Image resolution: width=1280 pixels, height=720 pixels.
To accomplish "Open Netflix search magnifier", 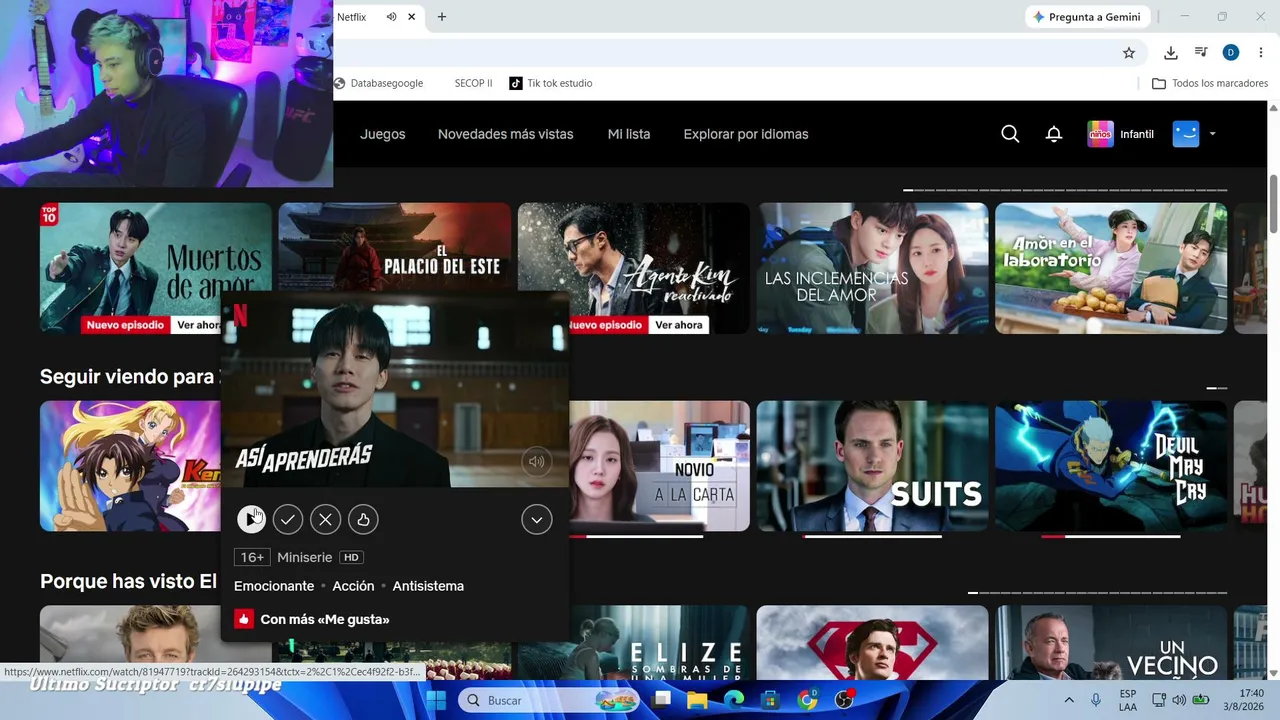I will click(1010, 134).
